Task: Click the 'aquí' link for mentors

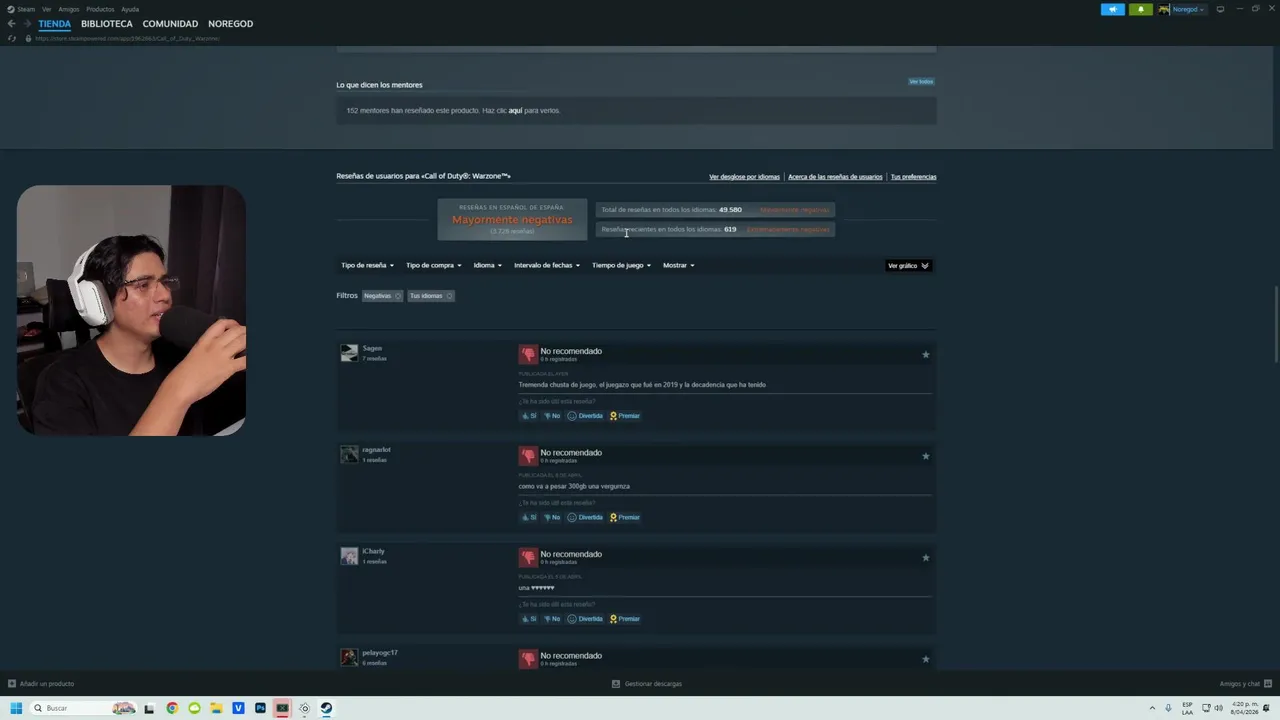Action: tap(515, 111)
